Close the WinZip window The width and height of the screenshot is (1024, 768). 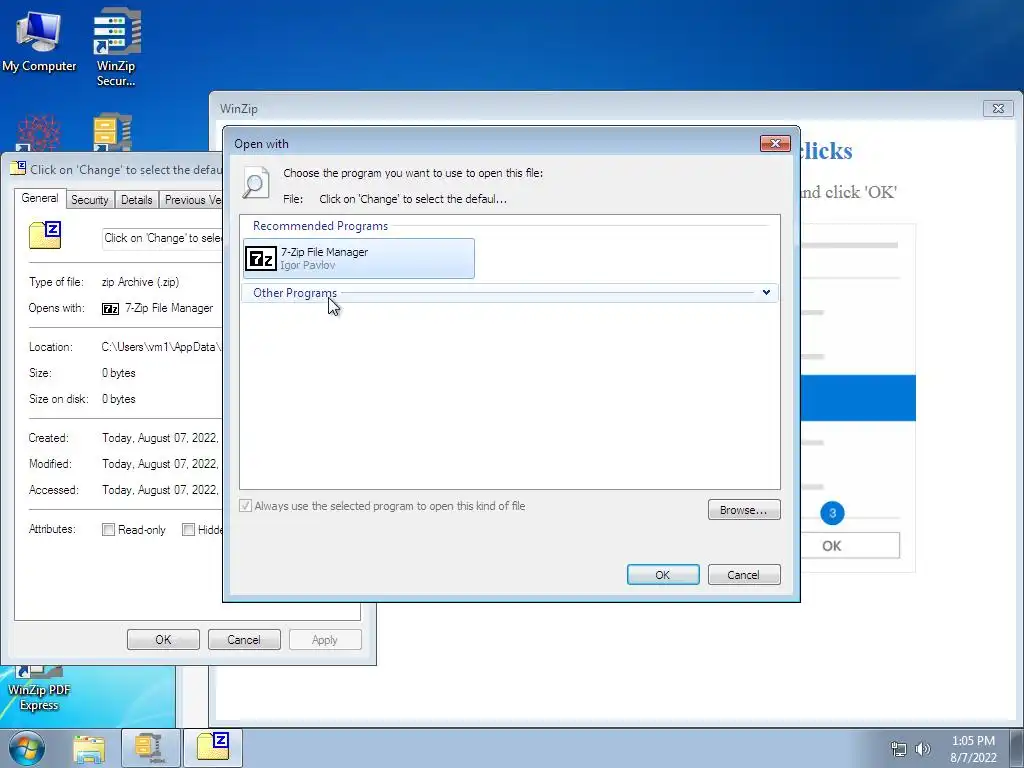998,108
